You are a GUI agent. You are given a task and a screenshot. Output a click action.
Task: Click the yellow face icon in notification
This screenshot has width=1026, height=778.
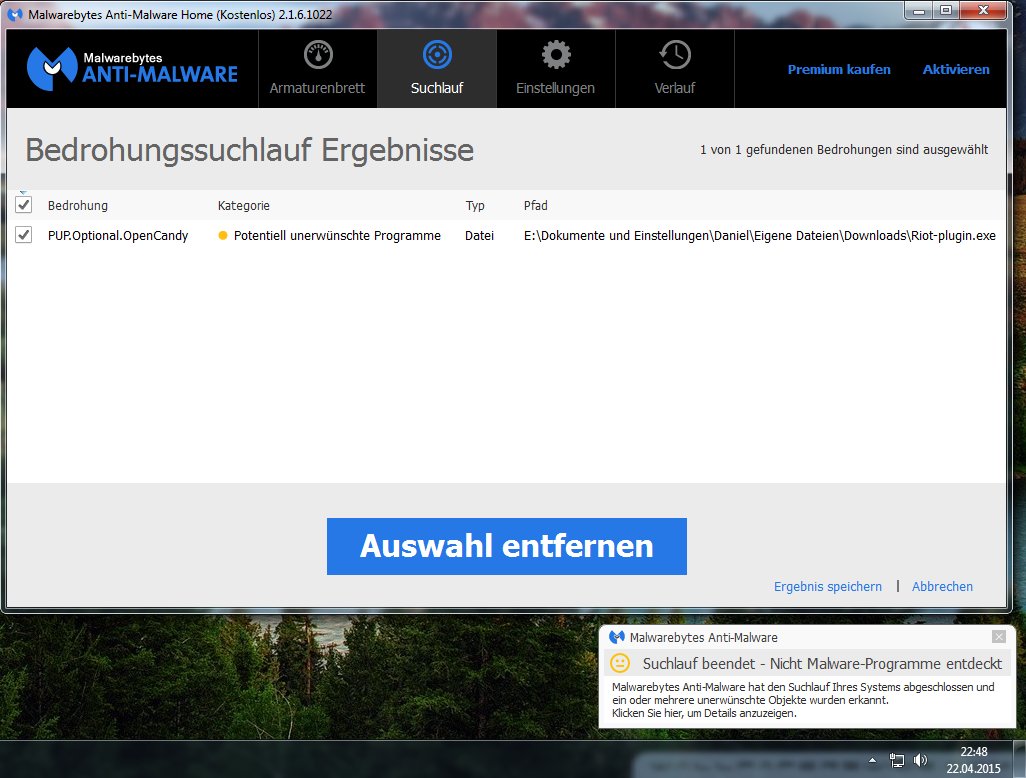(620, 663)
